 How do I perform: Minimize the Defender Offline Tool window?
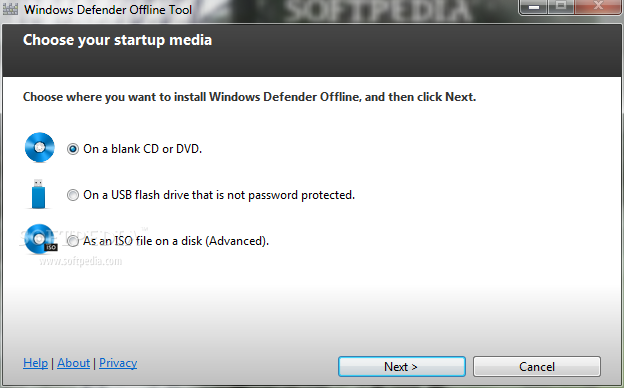tap(534, 7)
